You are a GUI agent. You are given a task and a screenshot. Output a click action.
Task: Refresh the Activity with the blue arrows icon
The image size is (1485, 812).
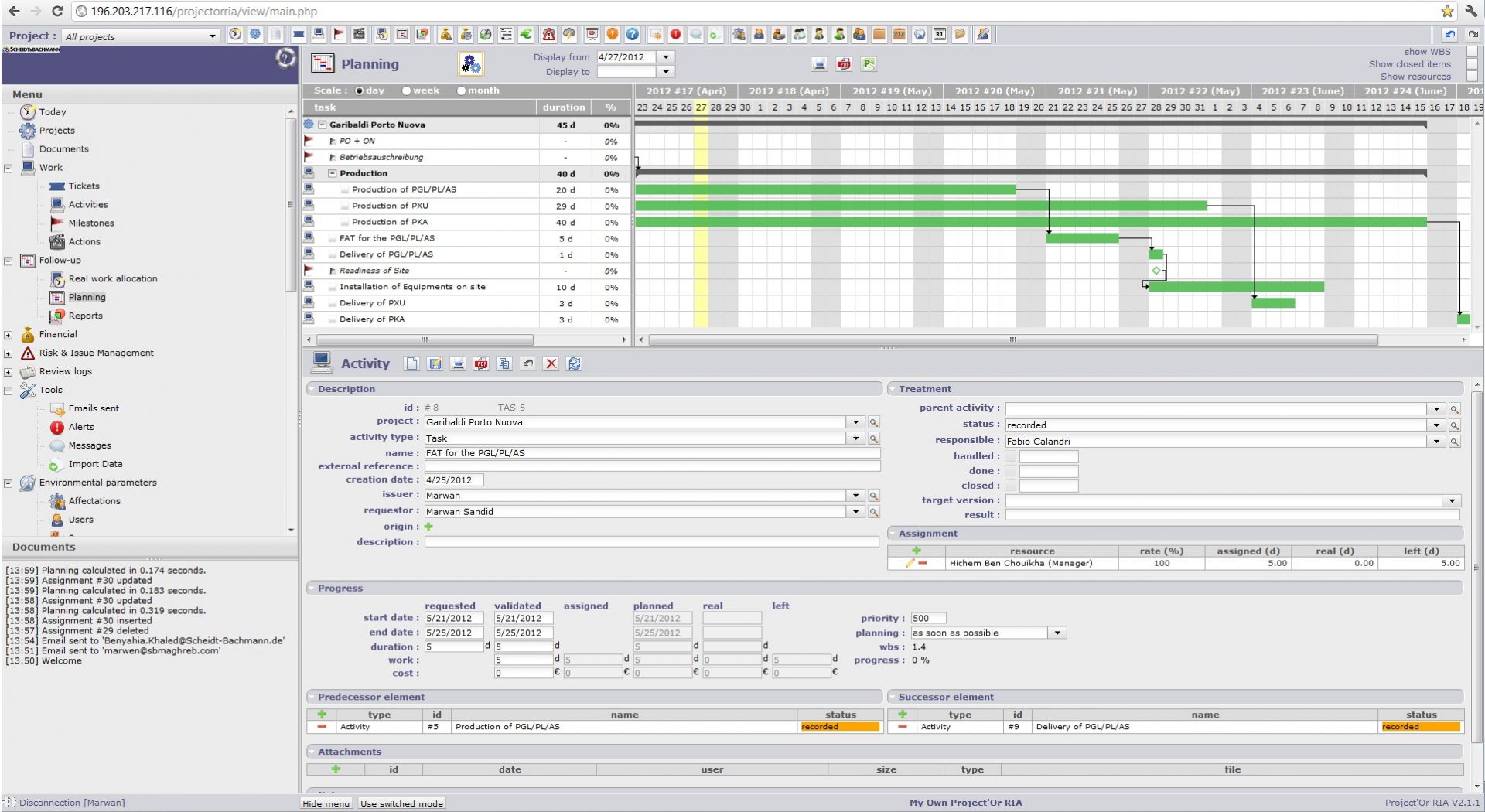coord(574,364)
